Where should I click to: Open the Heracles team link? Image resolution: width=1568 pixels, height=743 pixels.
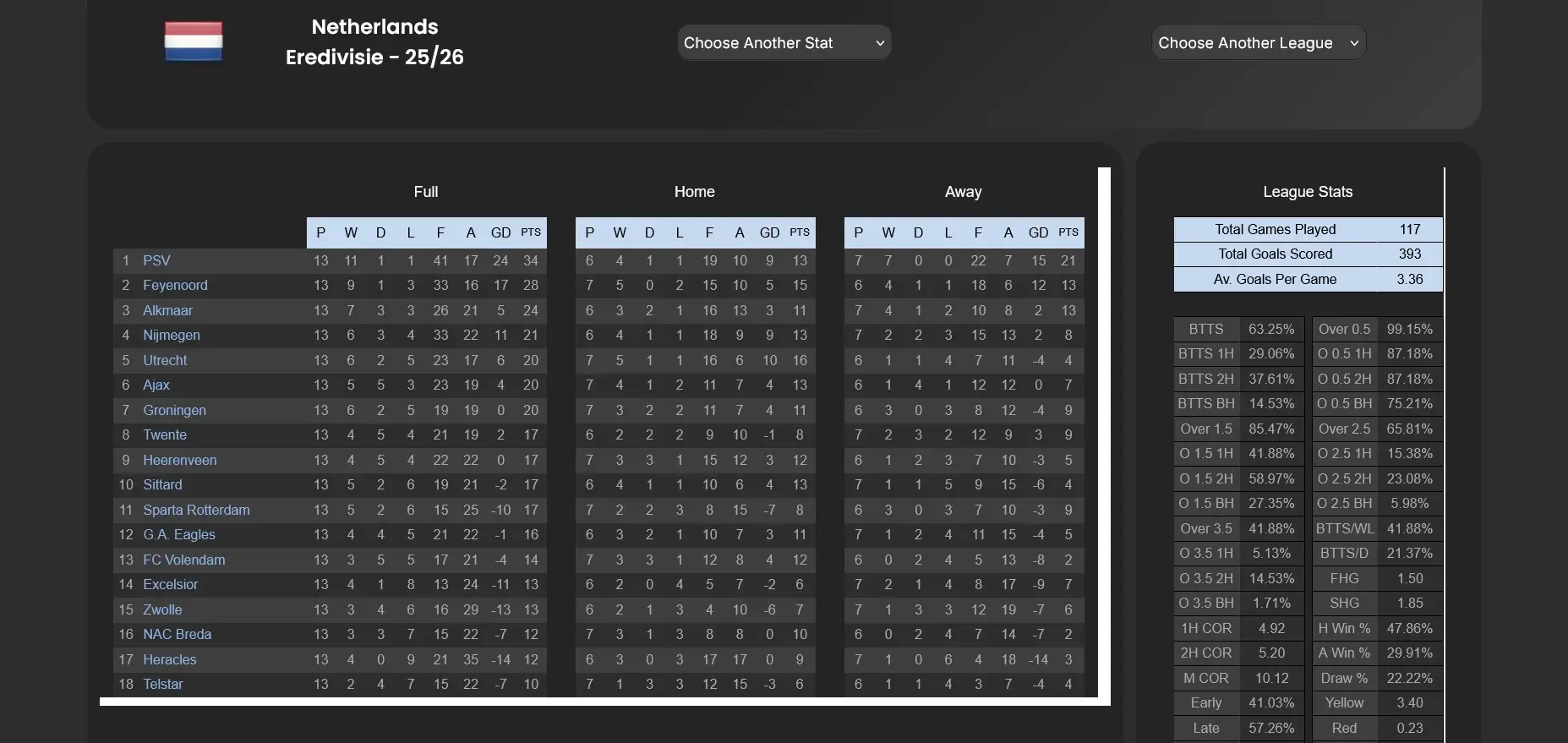170,659
